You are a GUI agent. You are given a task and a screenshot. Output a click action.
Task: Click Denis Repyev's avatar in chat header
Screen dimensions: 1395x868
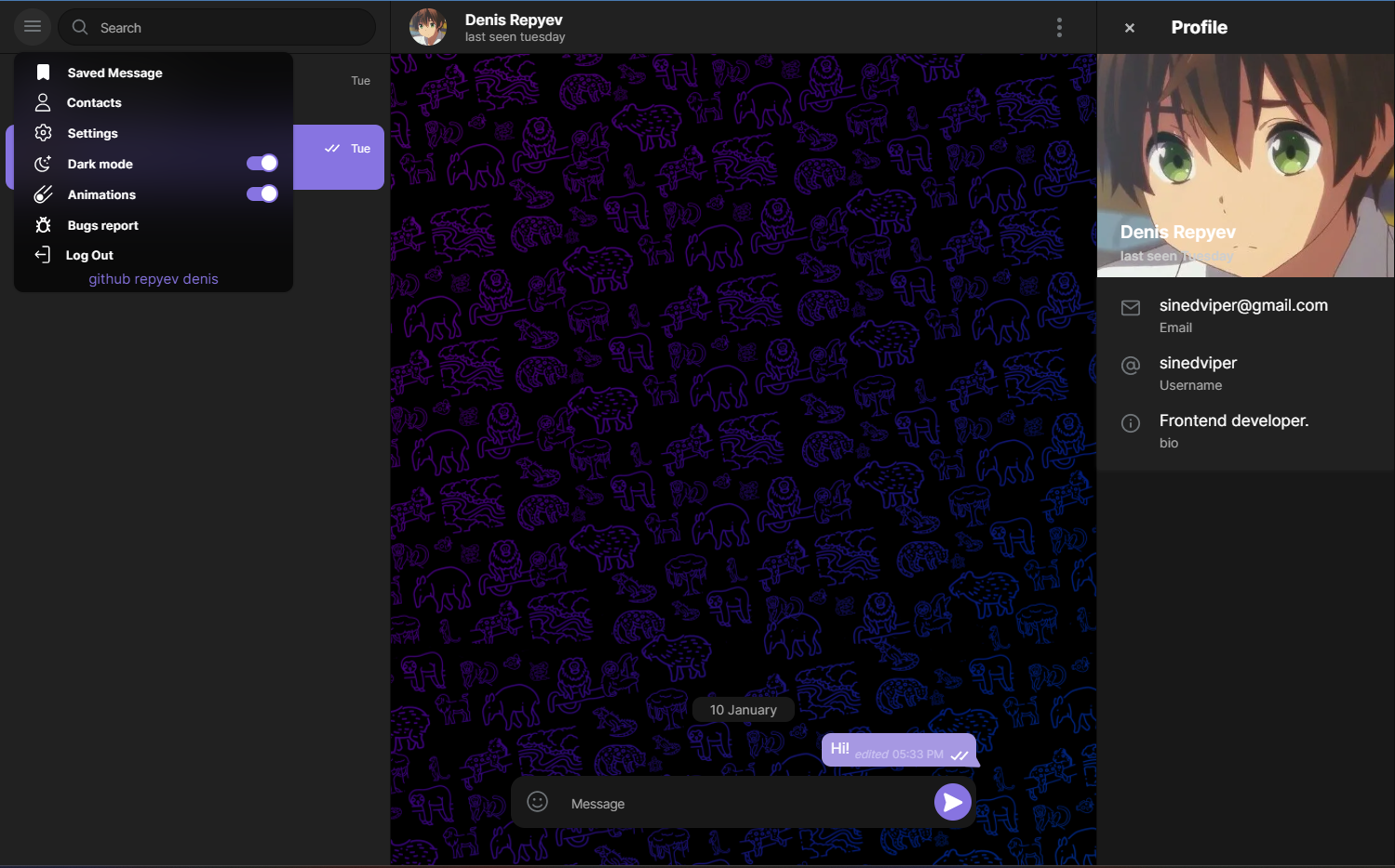(x=428, y=28)
